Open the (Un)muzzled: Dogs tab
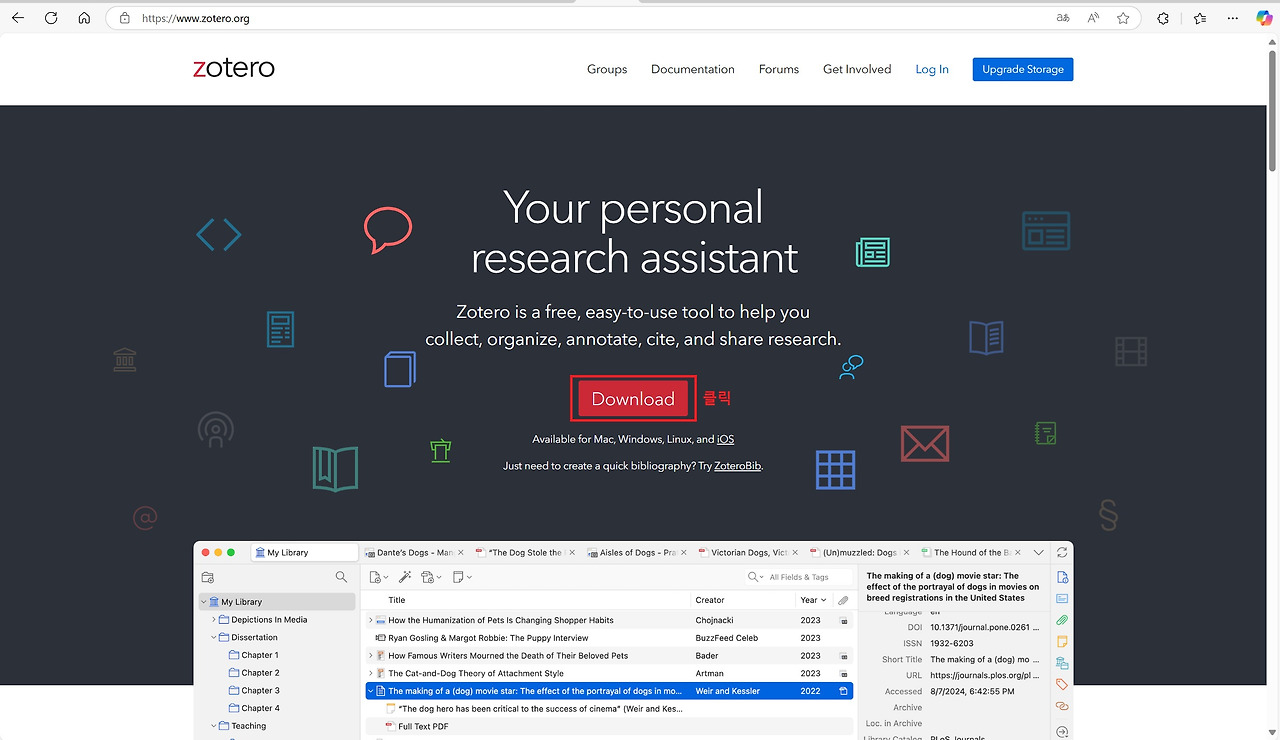Screen dimensions: 1280x740 click(861, 552)
